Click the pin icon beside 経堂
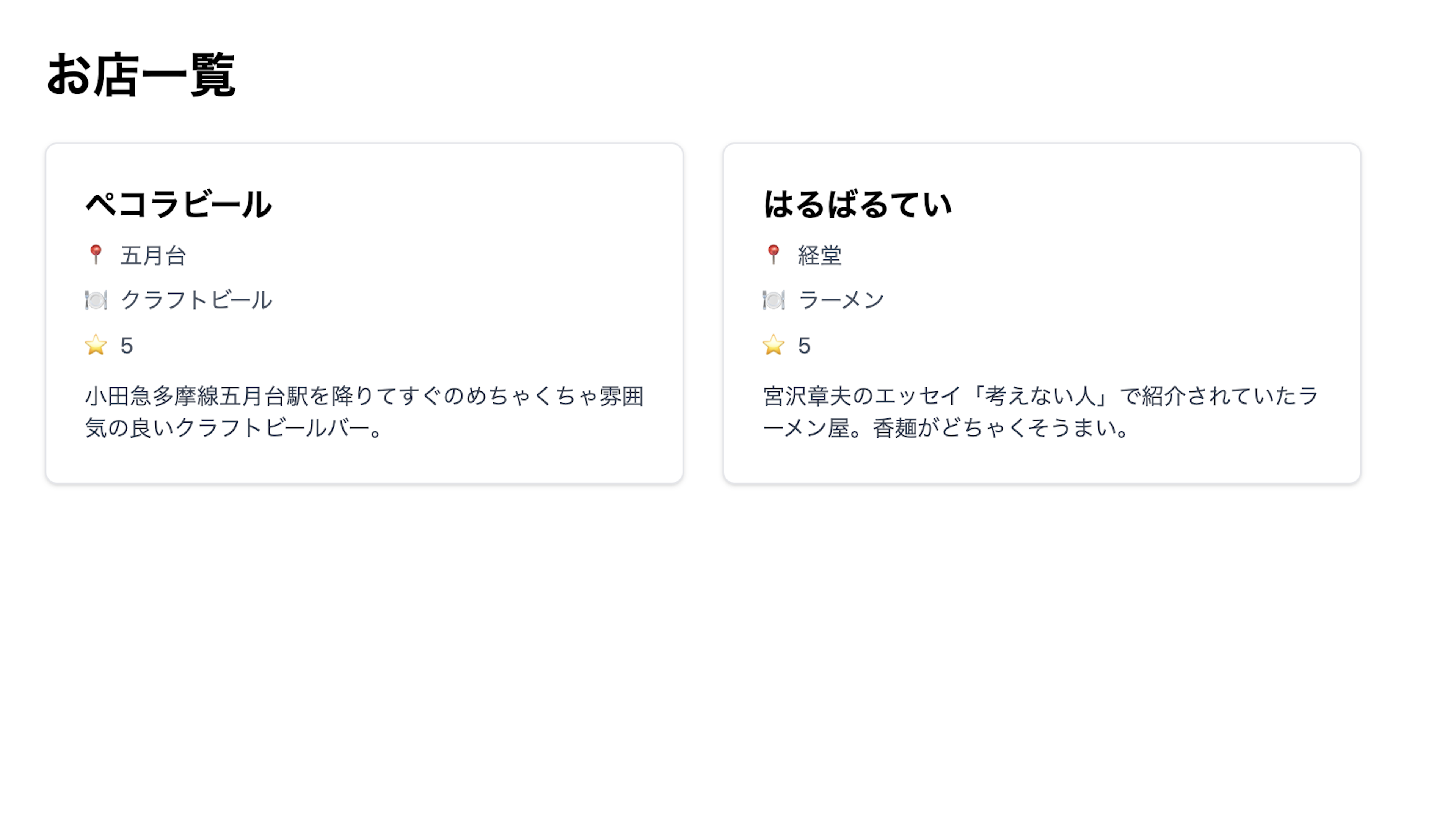Viewport: 1456px width, 825px height. [773, 255]
